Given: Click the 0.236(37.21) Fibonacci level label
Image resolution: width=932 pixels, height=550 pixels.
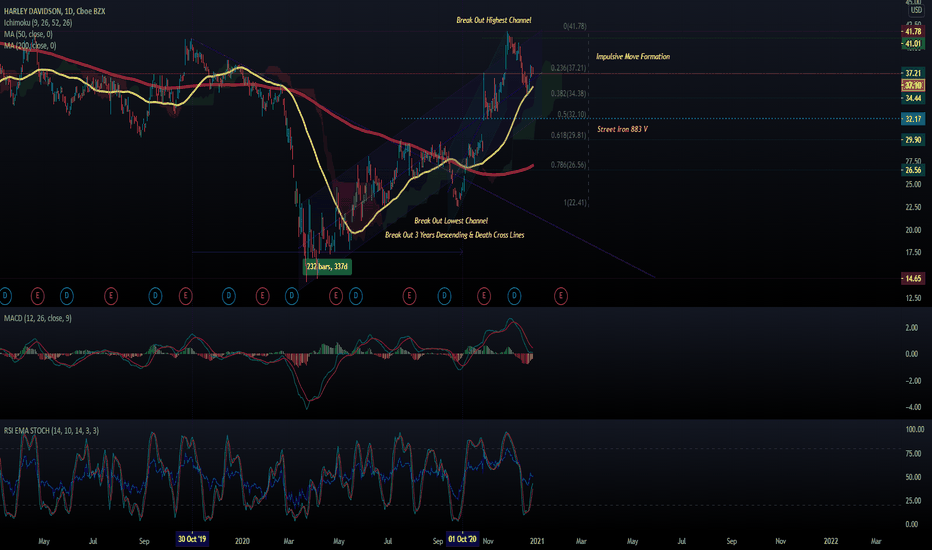Looking at the screenshot, I should tap(568, 68).
